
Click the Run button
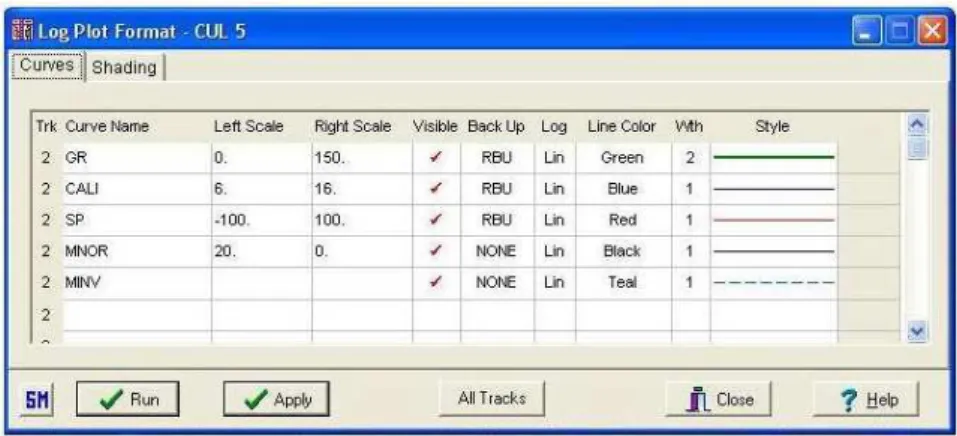click(x=128, y=399)
